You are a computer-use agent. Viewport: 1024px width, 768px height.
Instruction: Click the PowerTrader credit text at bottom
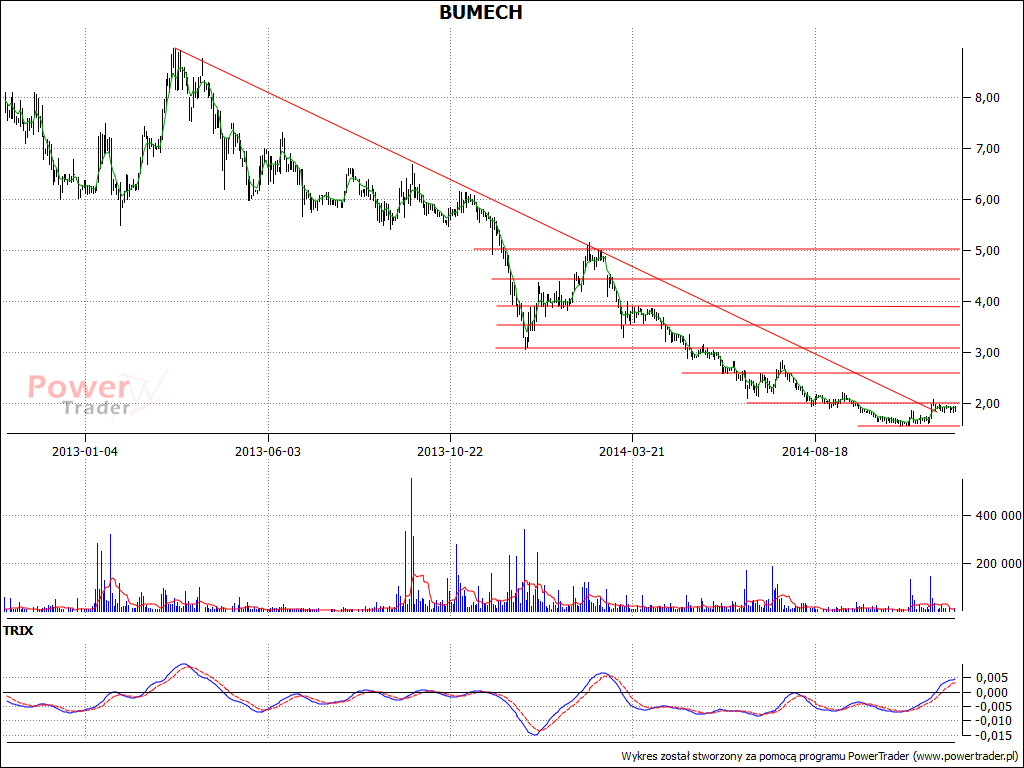click(x=820, y=756)
